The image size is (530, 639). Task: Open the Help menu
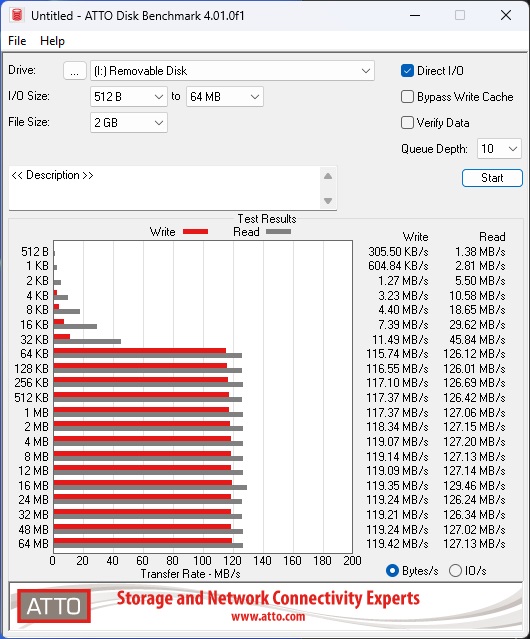click(52, 41)
